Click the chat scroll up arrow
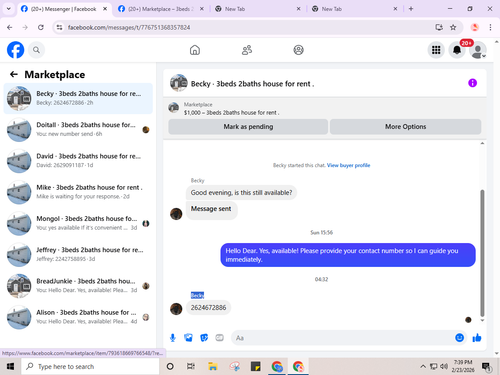Screen dimensions: 500x375 click(482, 143)
